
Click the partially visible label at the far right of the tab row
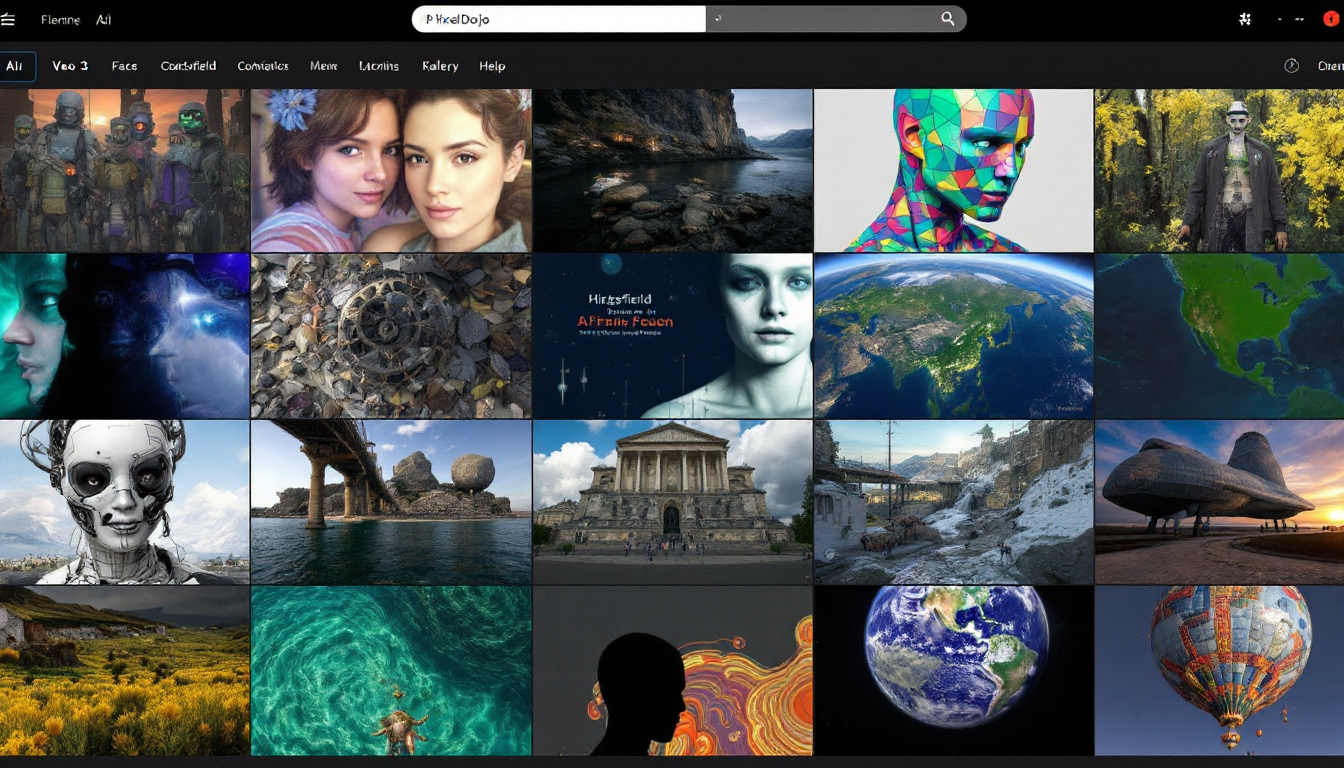pos(1330,66)
